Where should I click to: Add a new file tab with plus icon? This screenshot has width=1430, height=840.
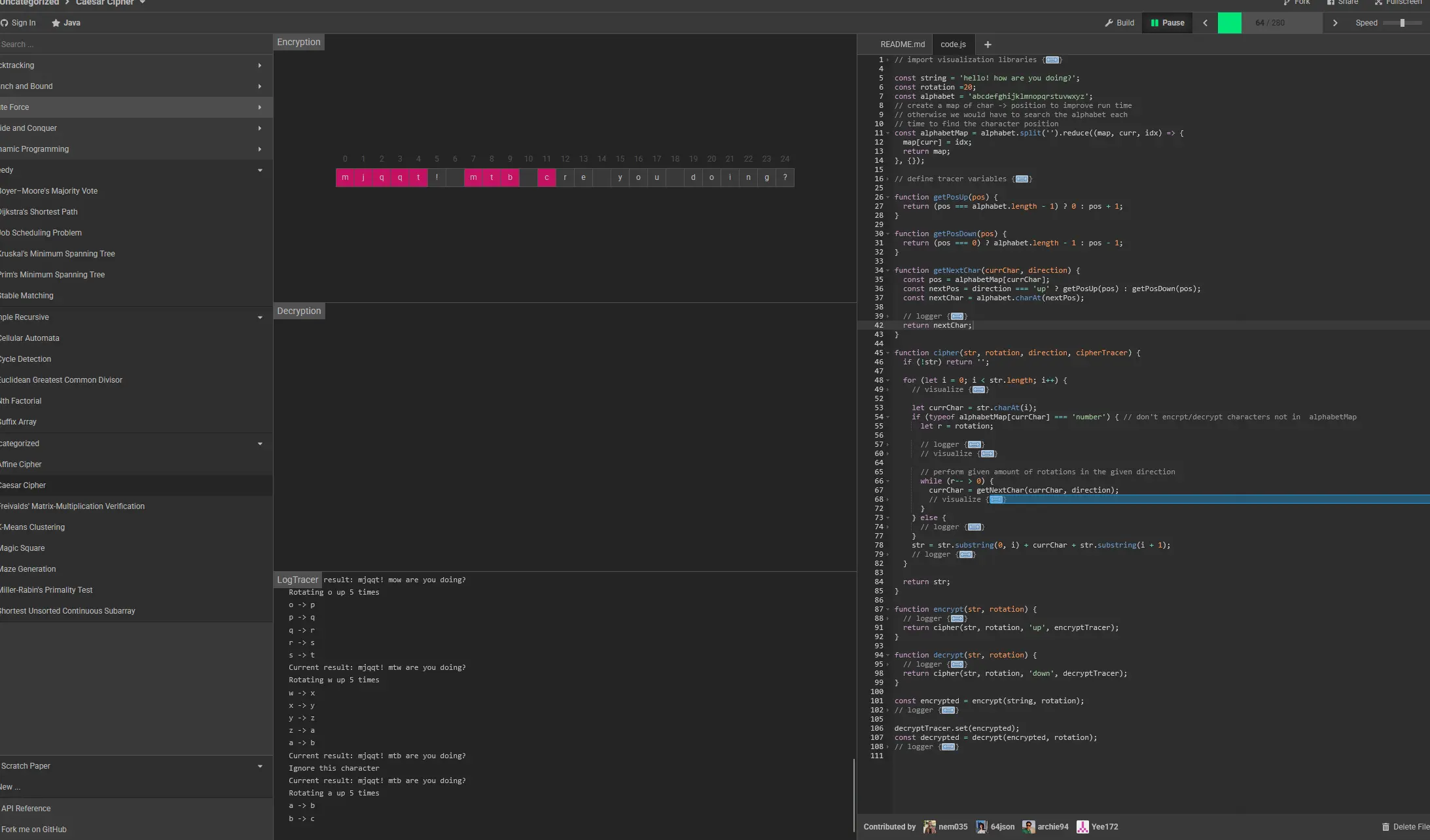point(988,44)
